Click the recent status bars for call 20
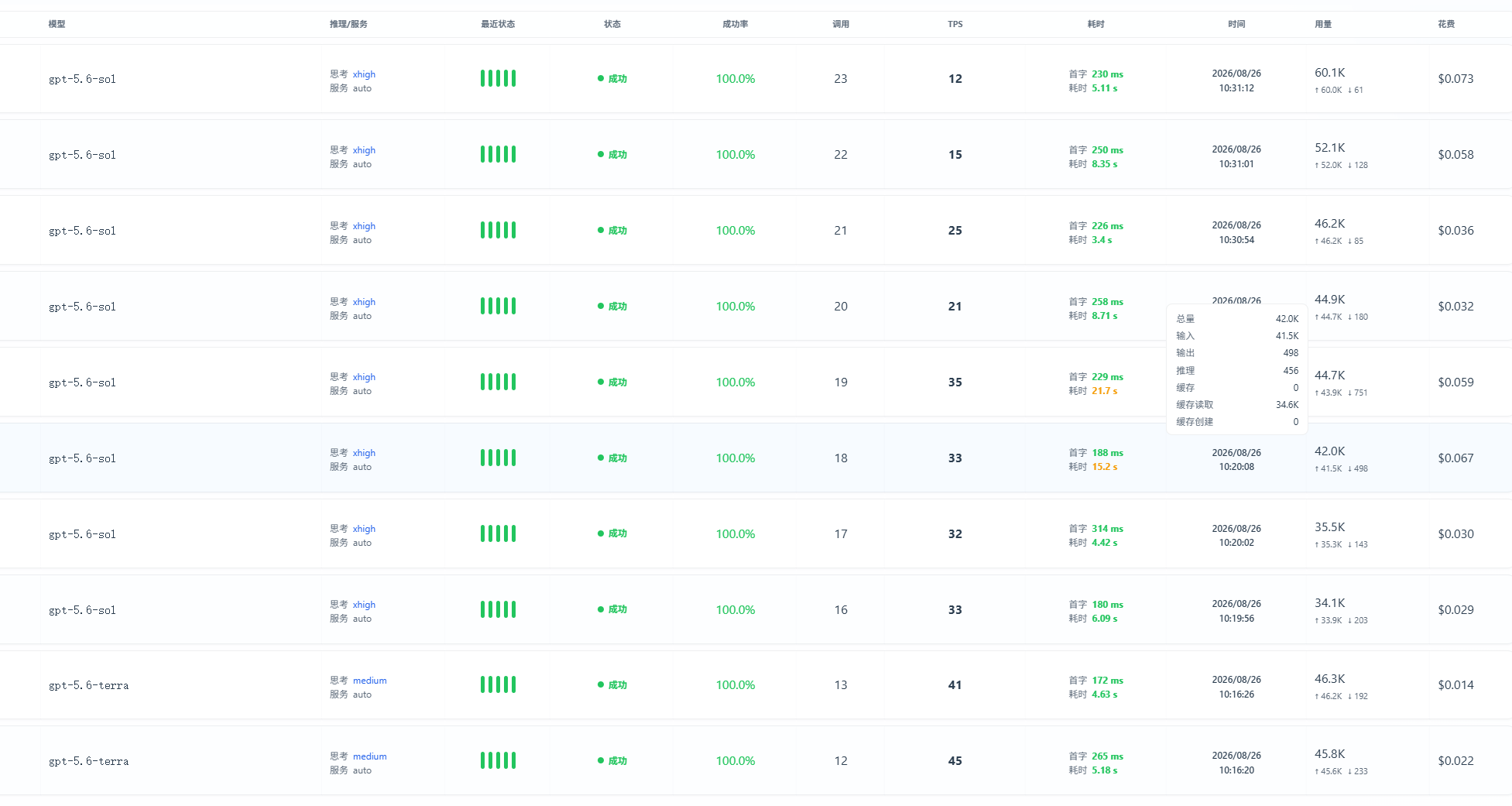The height and width of the screenshot is (806, 1512). pos(498,306)
